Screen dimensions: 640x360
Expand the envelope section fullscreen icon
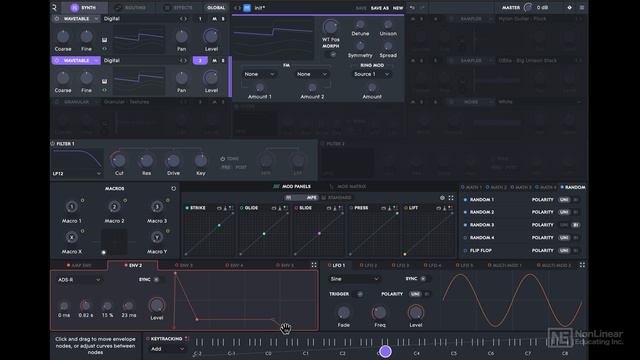pyautogui.click(x=314, y=265)
